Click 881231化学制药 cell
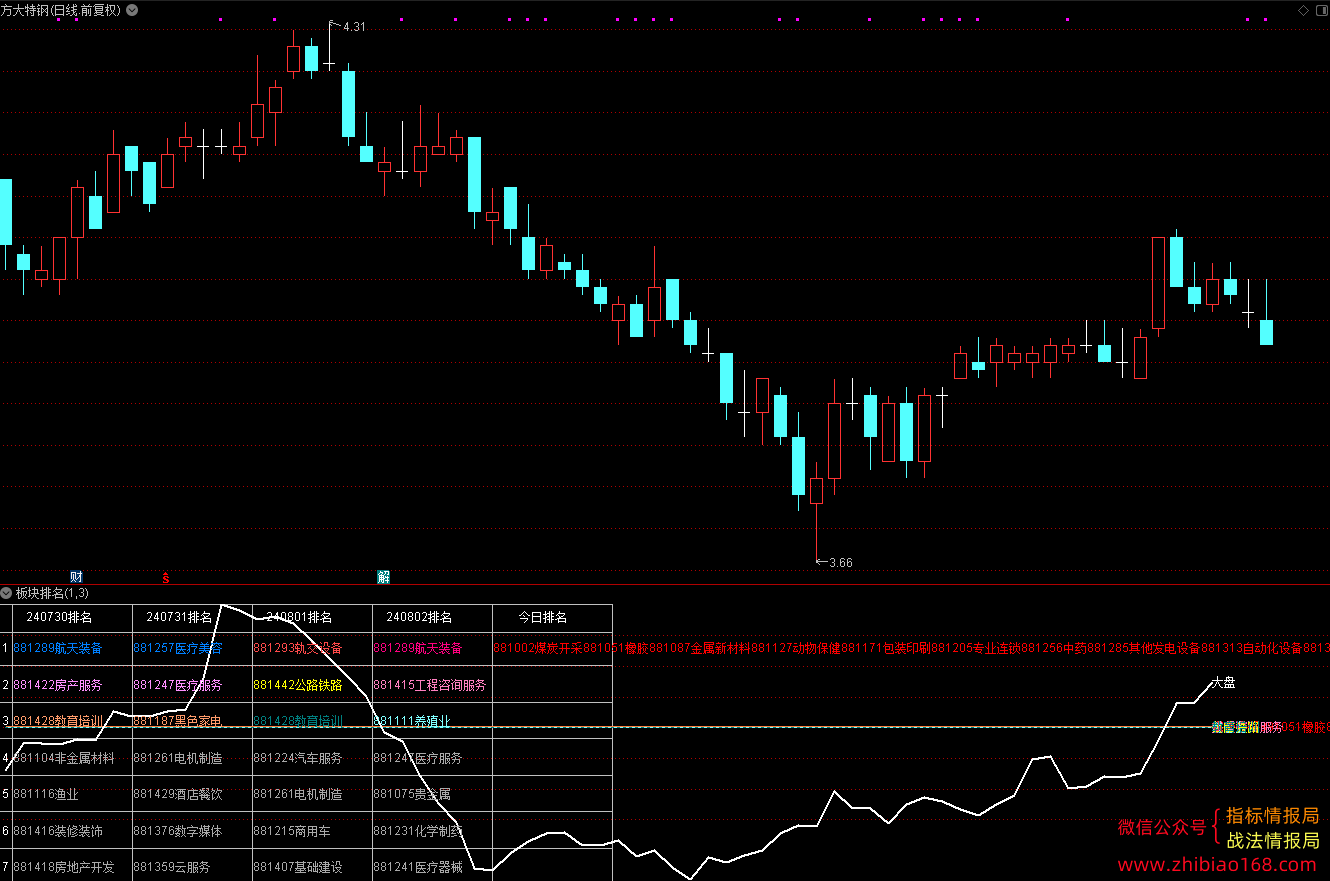Image resolution: width=1330 pixels, height=881 pixels. point(418,831)
